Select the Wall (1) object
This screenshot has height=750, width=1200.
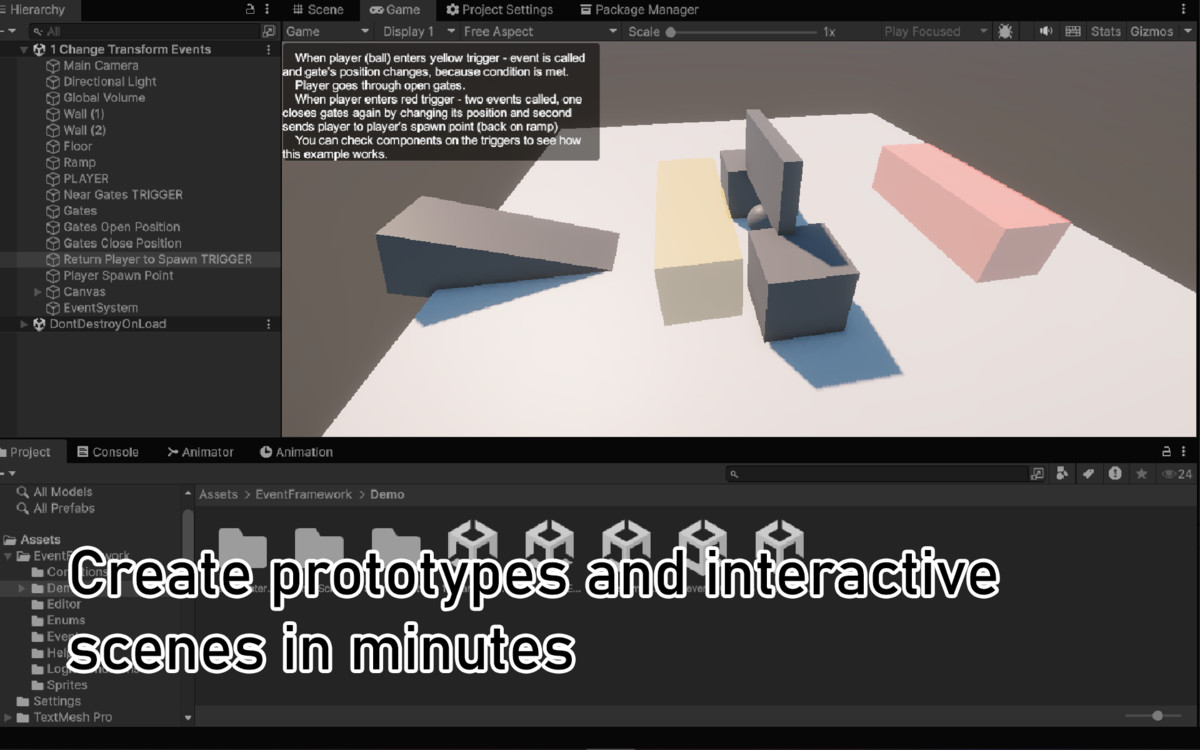[84, 114]
